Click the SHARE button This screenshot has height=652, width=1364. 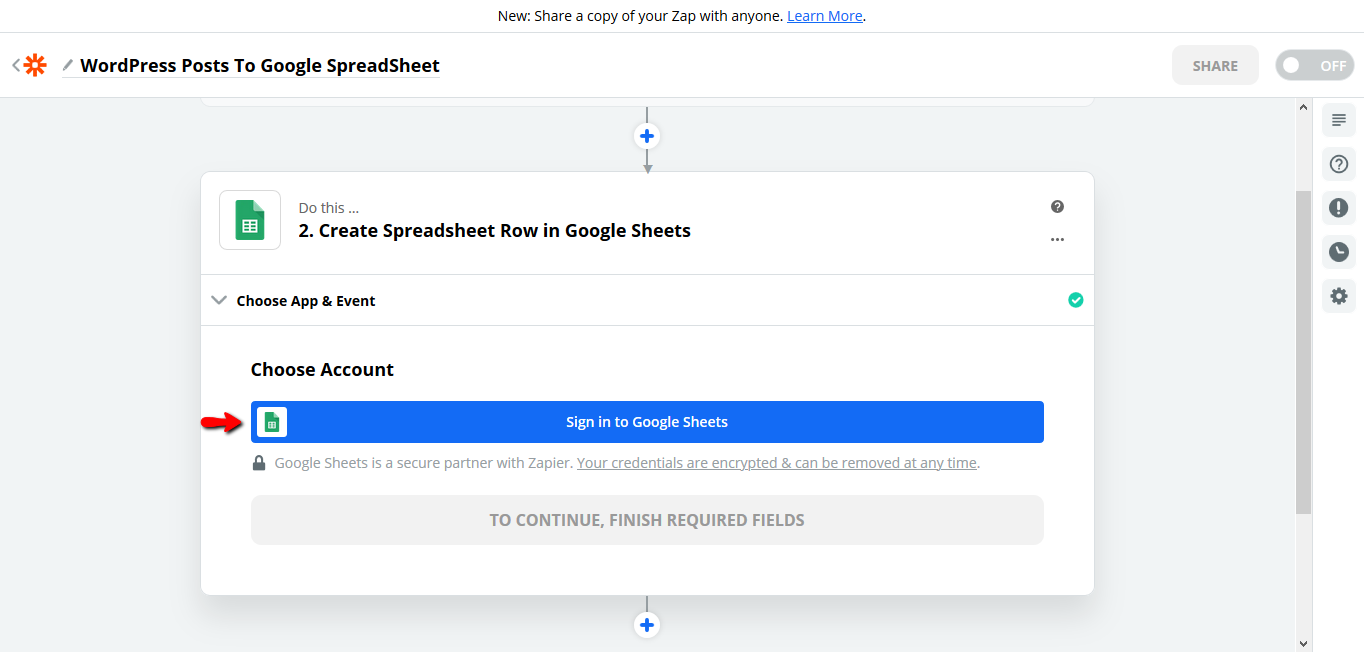[1215, 66]
